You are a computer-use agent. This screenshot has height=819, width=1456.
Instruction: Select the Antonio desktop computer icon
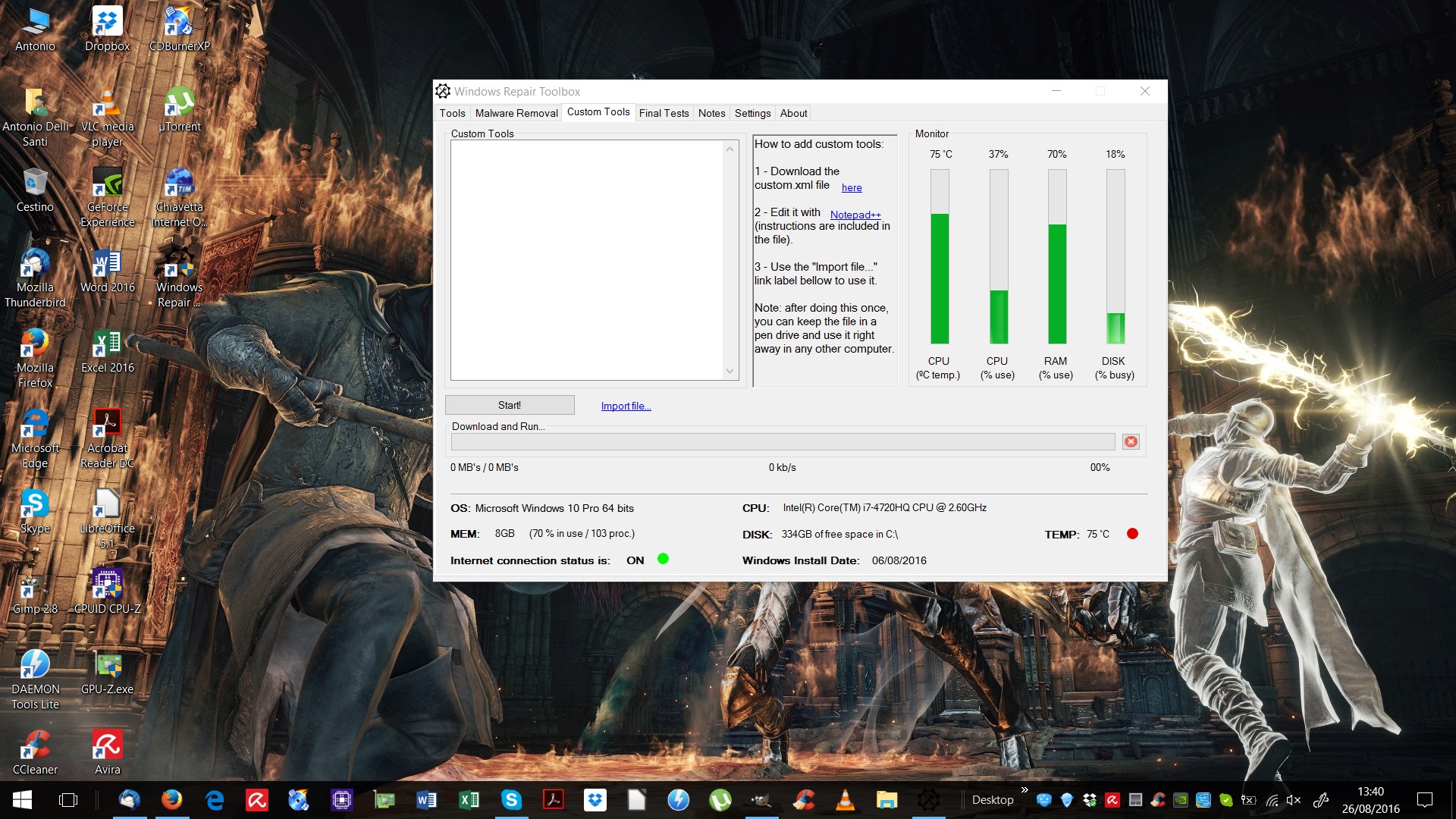point(35,29)
